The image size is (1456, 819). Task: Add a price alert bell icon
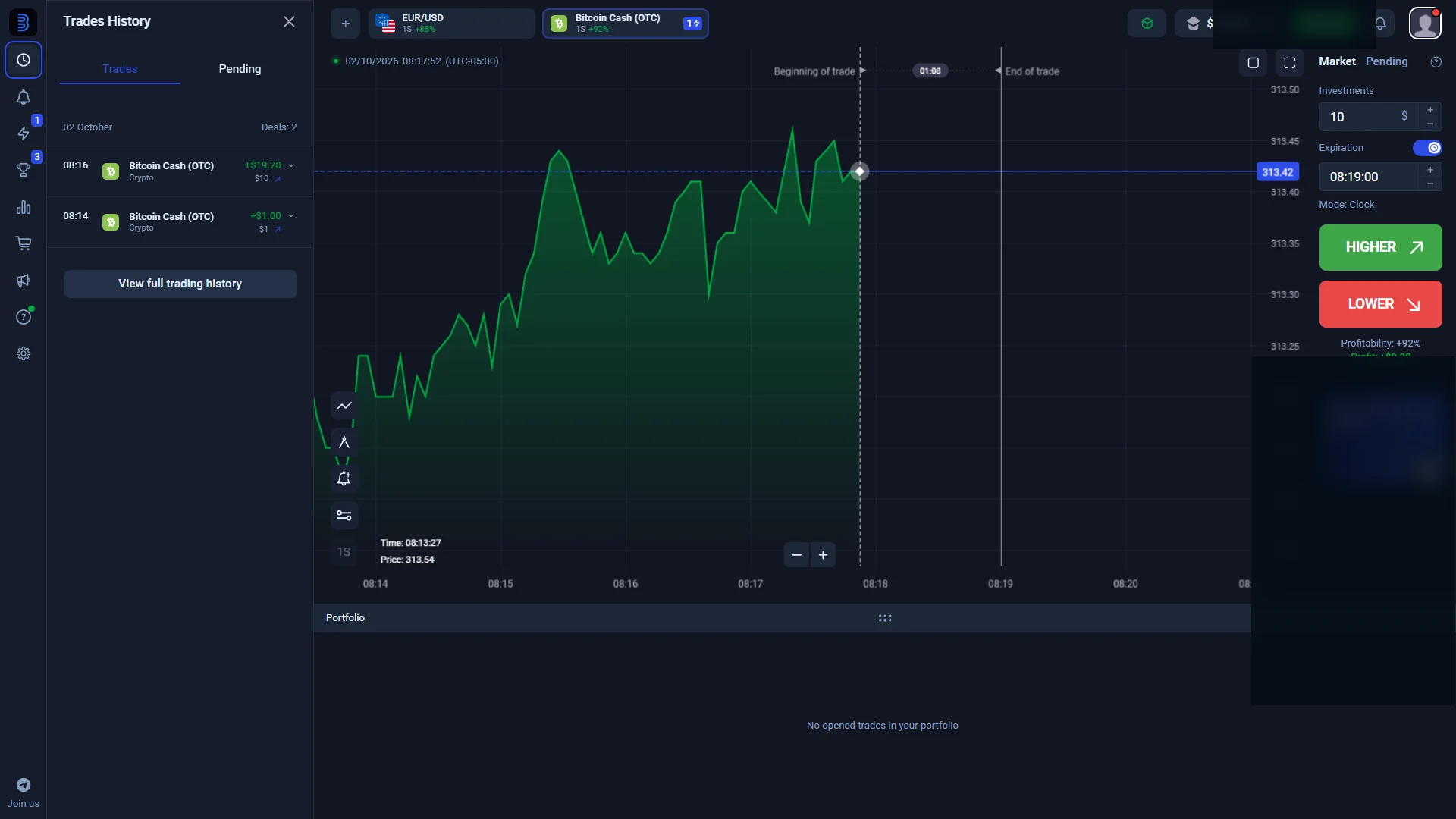(x=344, y=479)
